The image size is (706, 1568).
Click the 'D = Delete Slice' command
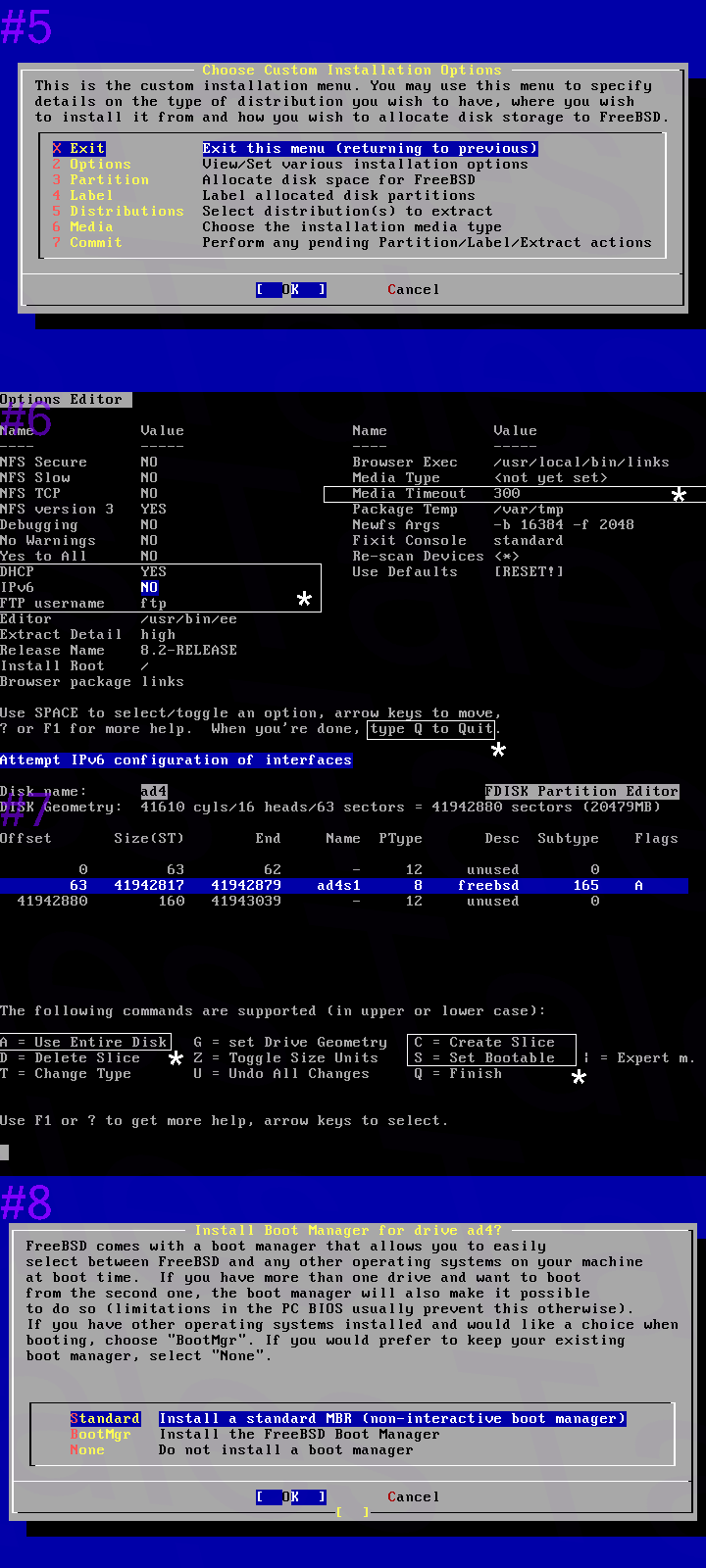coord(70,1058)
